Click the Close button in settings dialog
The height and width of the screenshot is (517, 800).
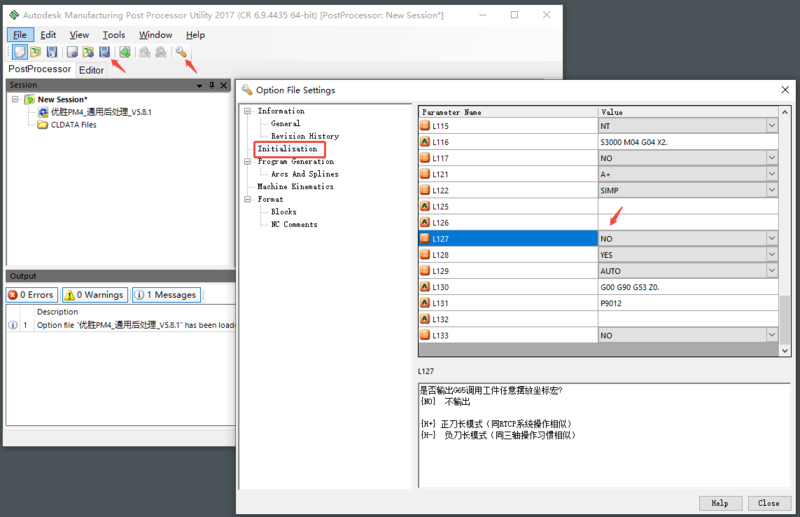click(768, 503)
